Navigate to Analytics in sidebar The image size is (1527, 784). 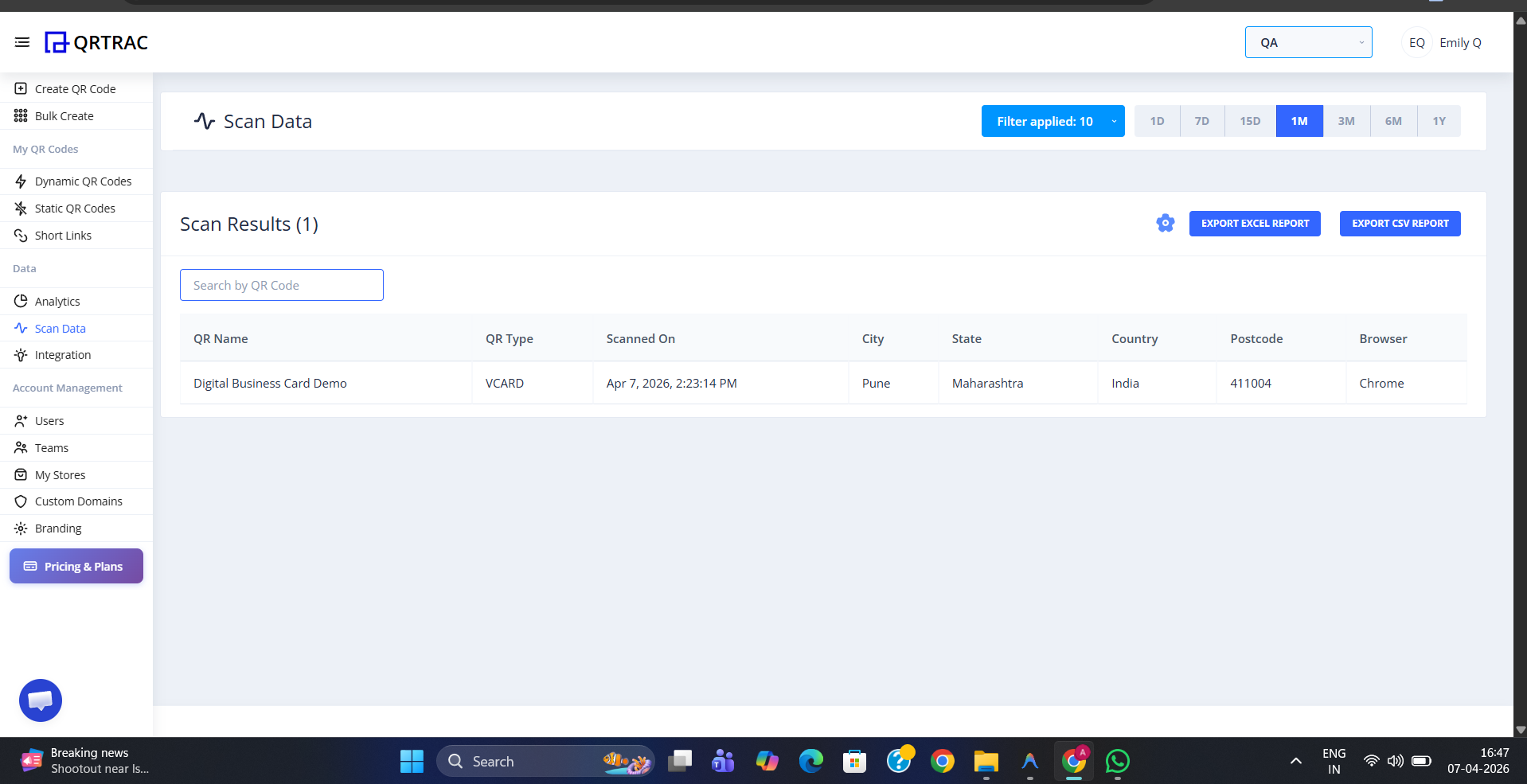coord(57,302)
